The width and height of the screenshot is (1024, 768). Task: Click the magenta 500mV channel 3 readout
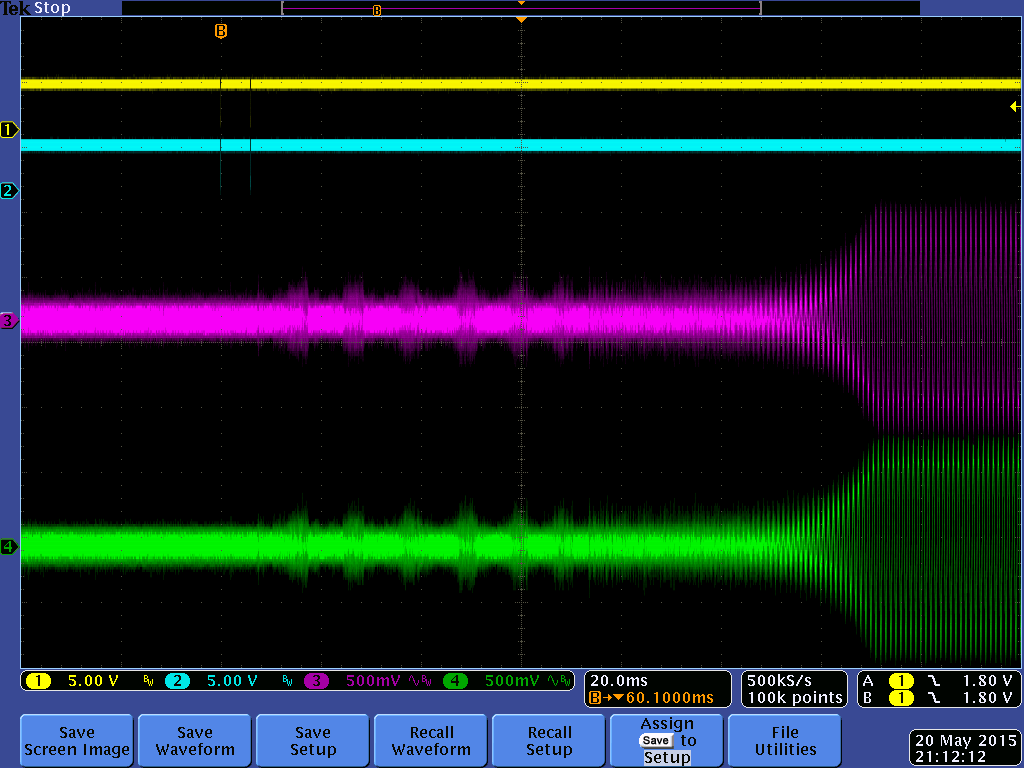[x=373, y=681]
